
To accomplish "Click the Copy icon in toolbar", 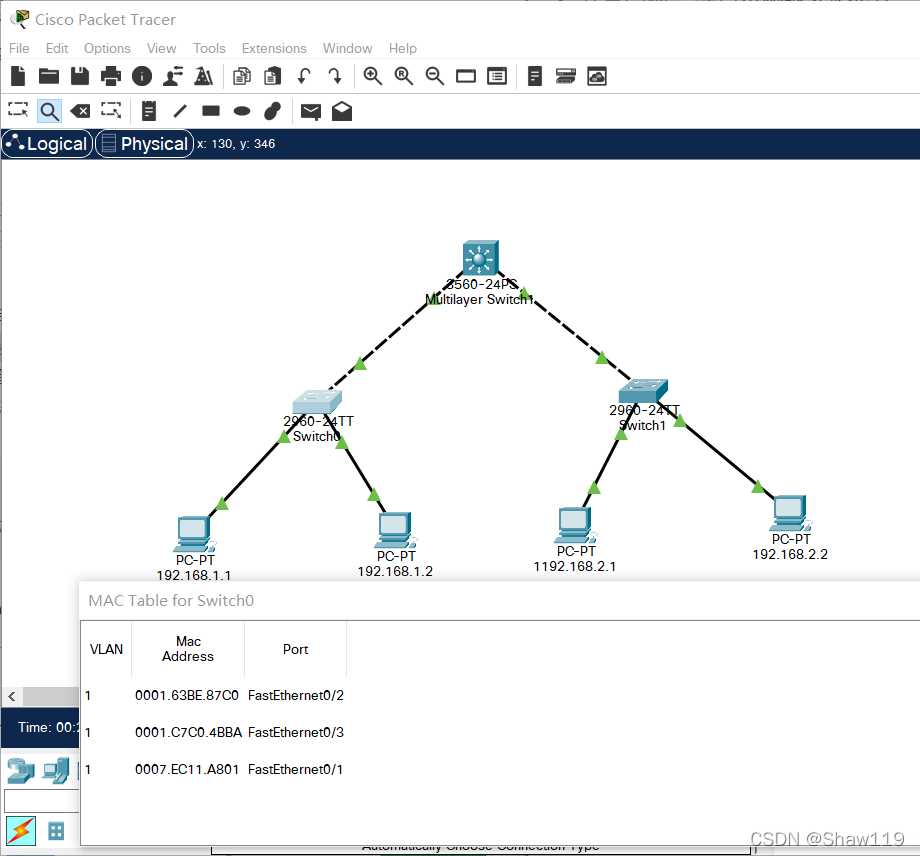I will (242, 76).
